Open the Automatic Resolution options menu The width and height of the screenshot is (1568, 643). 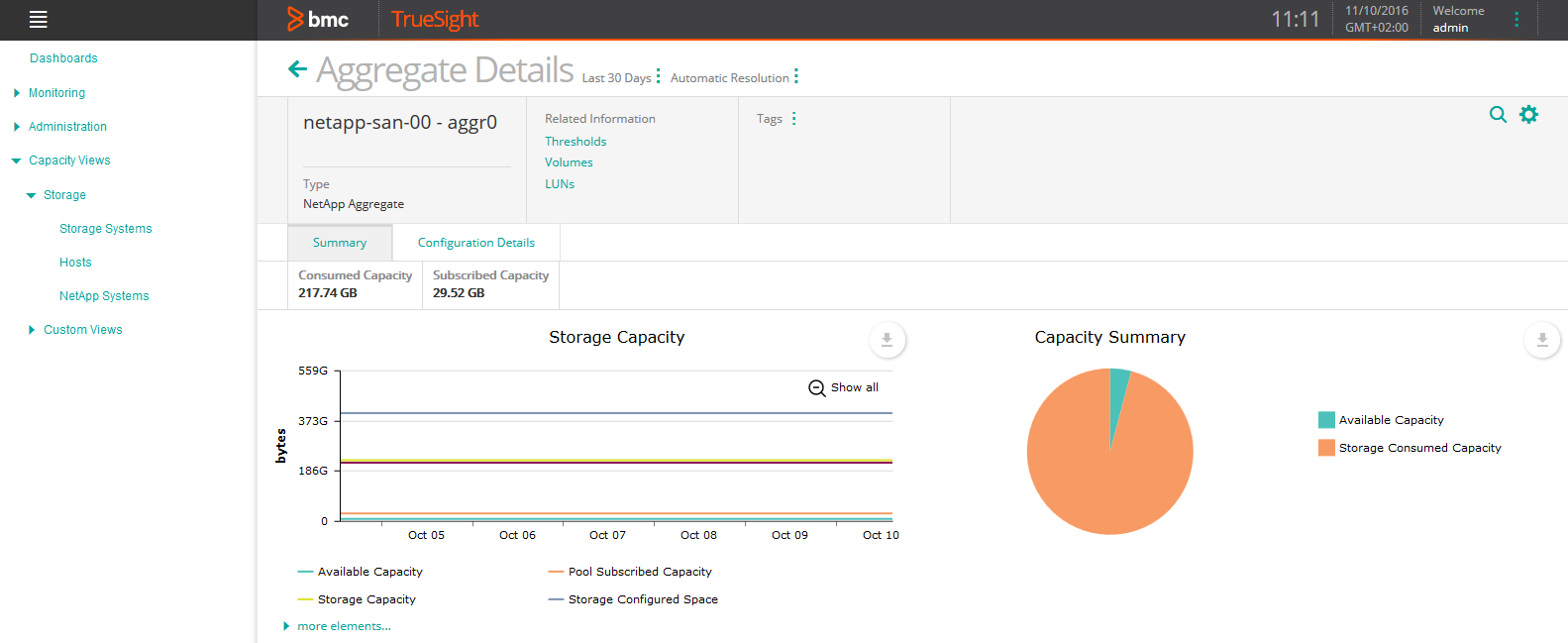[796, 76]
